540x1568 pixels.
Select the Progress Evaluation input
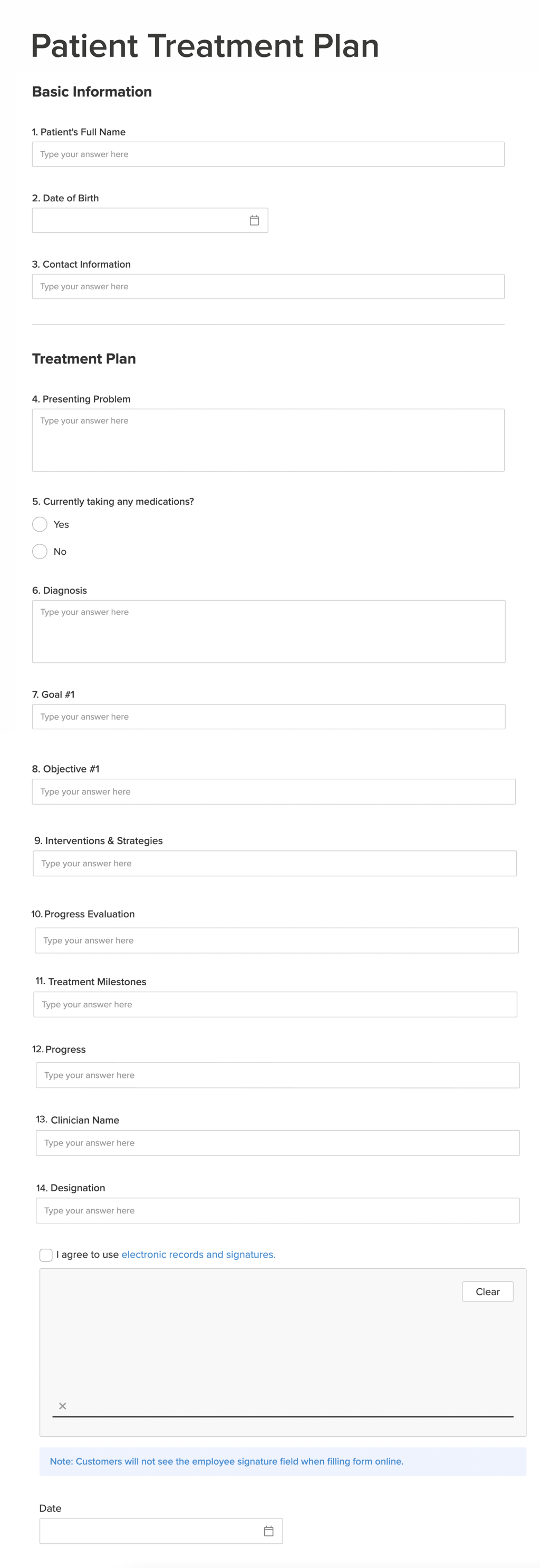tap(277, 940)
